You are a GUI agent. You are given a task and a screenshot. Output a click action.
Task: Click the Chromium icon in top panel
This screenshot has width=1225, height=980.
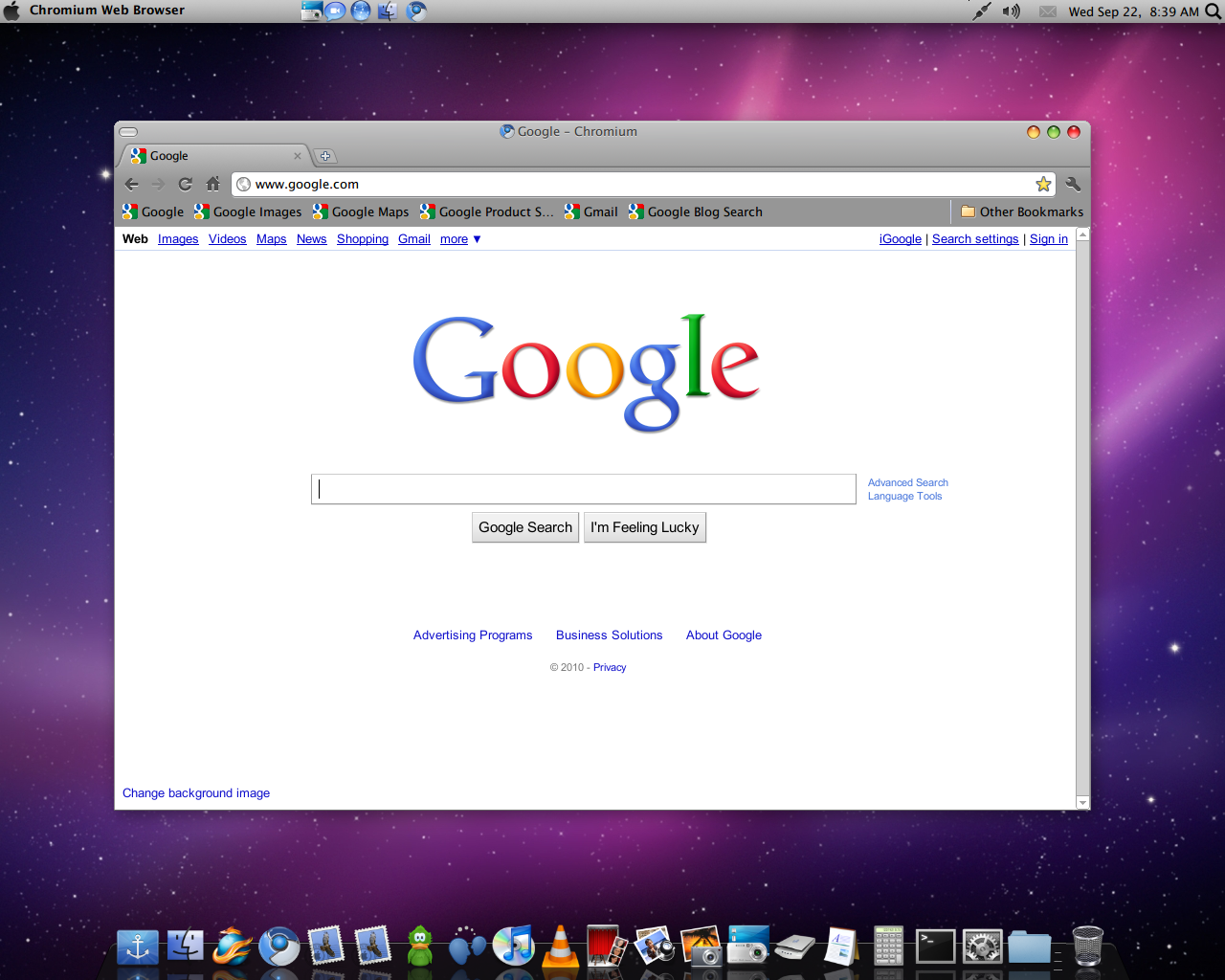416,11
